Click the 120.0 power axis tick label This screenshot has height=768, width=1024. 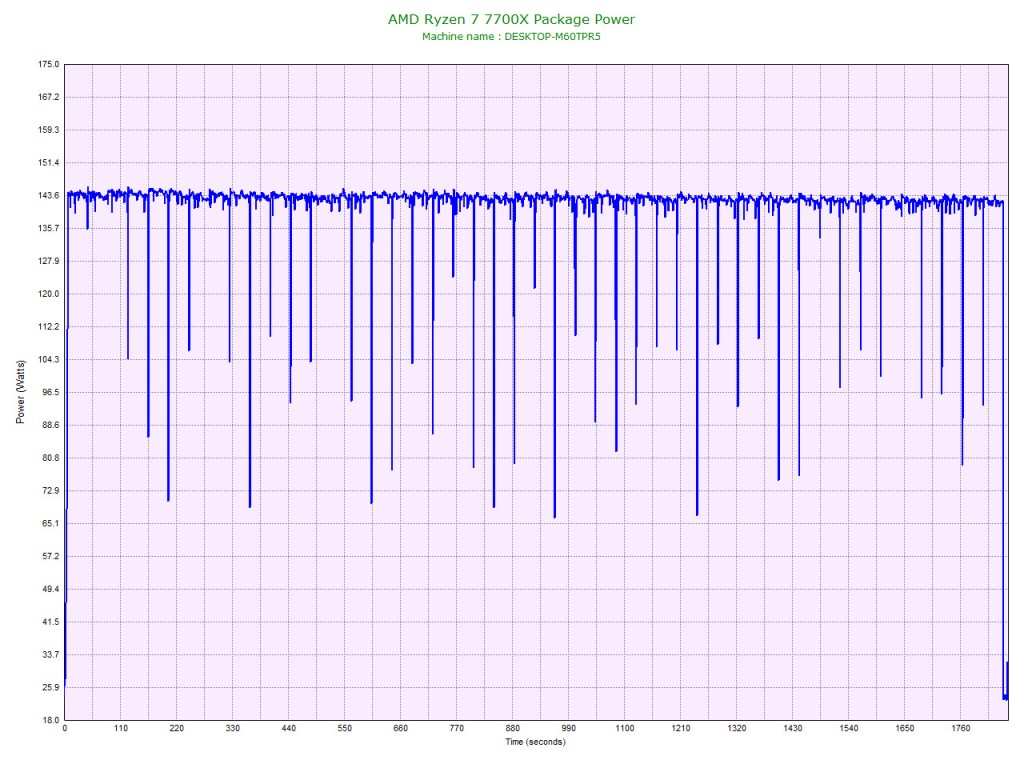coord(48,294)
